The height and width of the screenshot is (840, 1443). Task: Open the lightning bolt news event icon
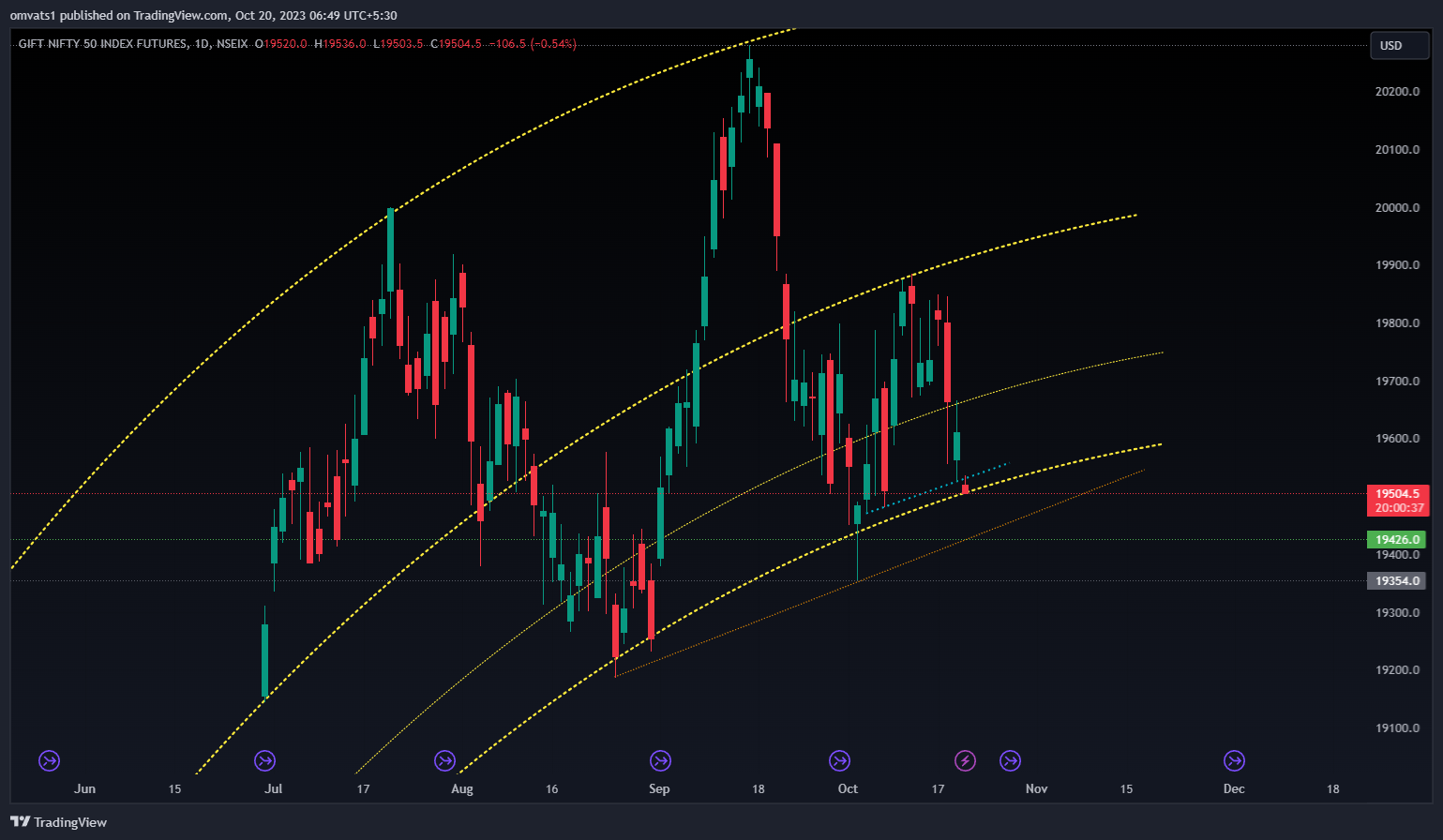click(965, 760)
